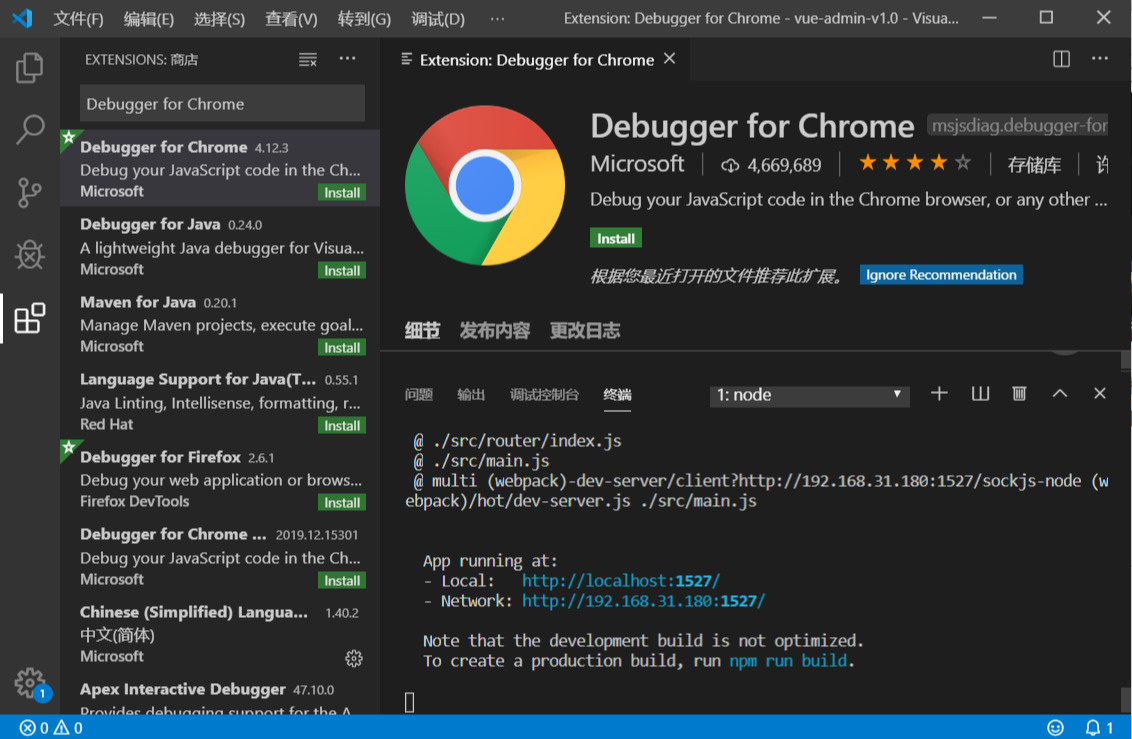The image size is (1132, 739).
Task: Toggle maximize panel with the chevron
Action: 1059,393
